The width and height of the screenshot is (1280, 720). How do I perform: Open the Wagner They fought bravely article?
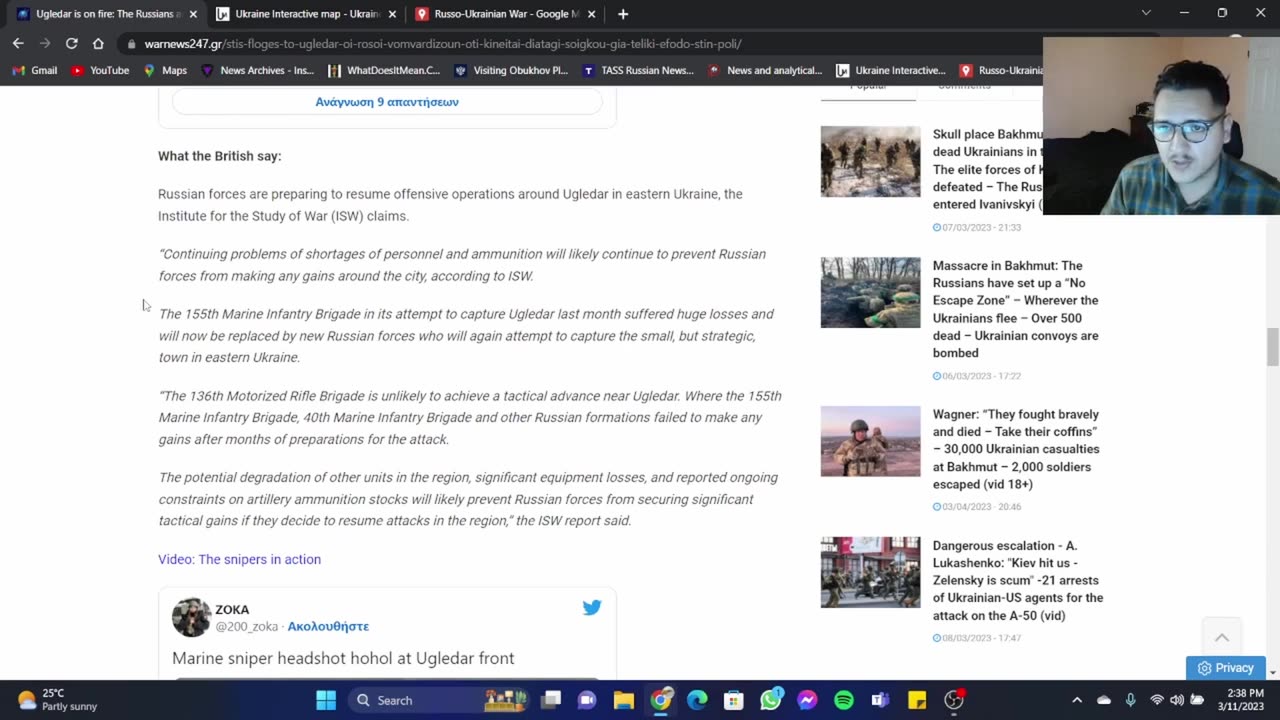pos(1016,449)
